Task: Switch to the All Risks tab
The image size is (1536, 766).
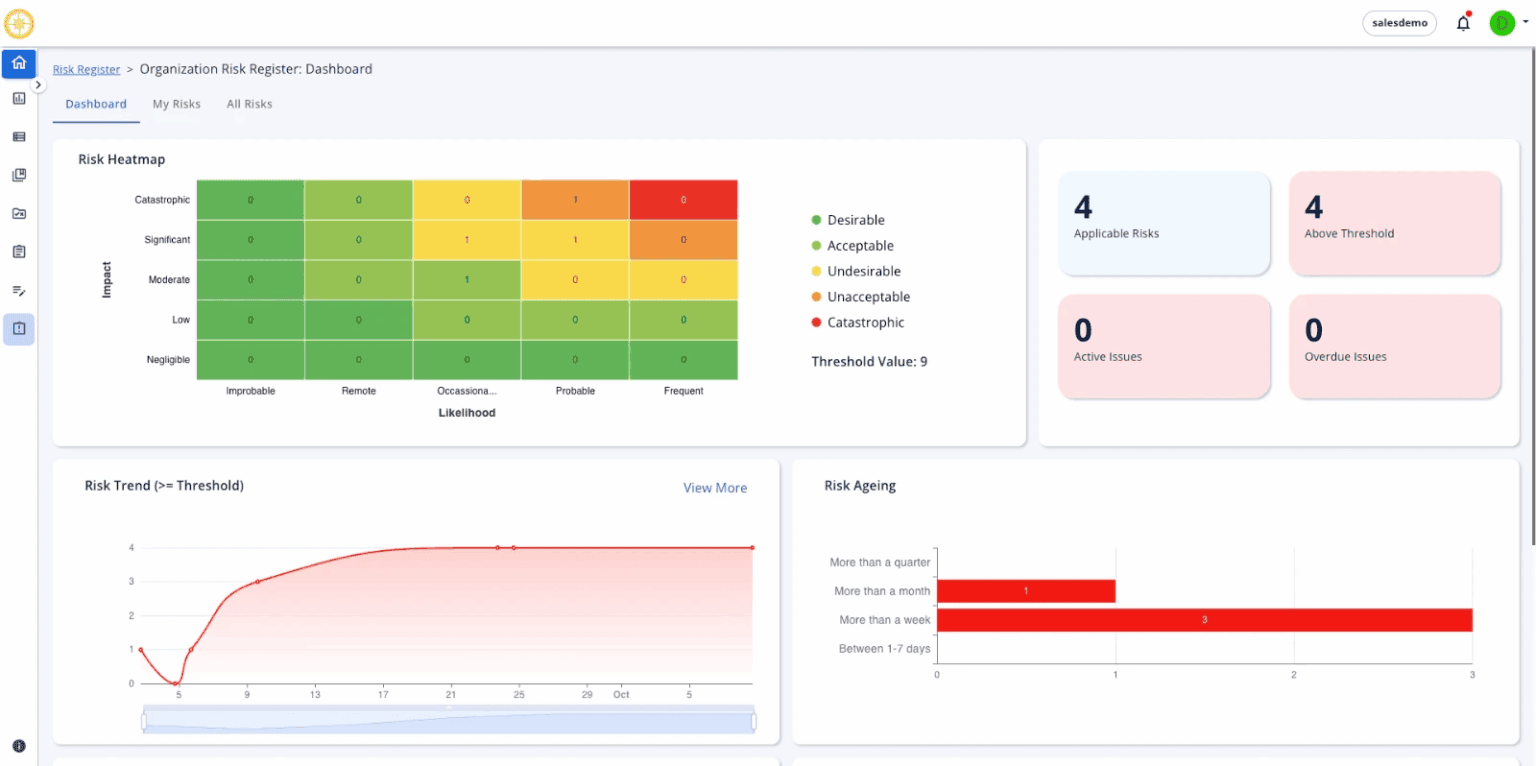Action: 249,104
